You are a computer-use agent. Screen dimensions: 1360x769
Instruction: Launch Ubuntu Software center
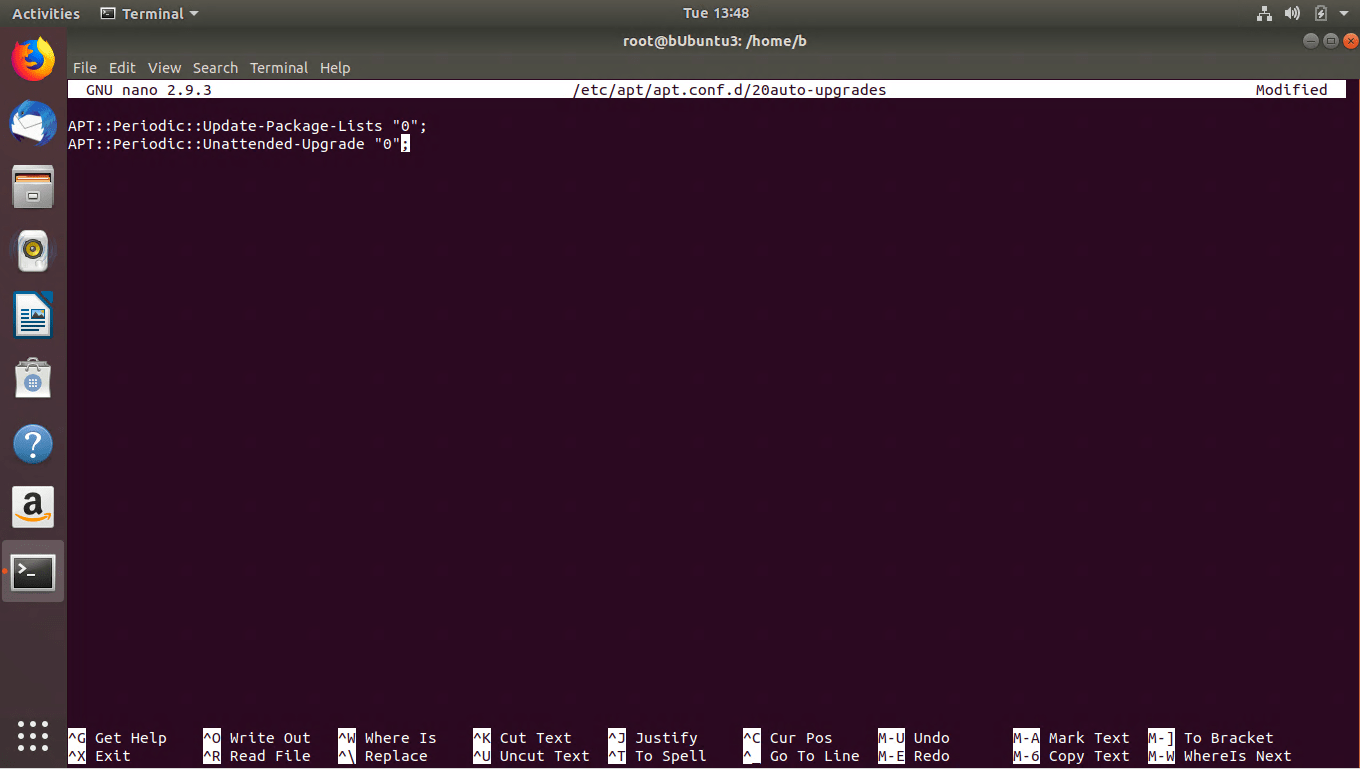33,379
